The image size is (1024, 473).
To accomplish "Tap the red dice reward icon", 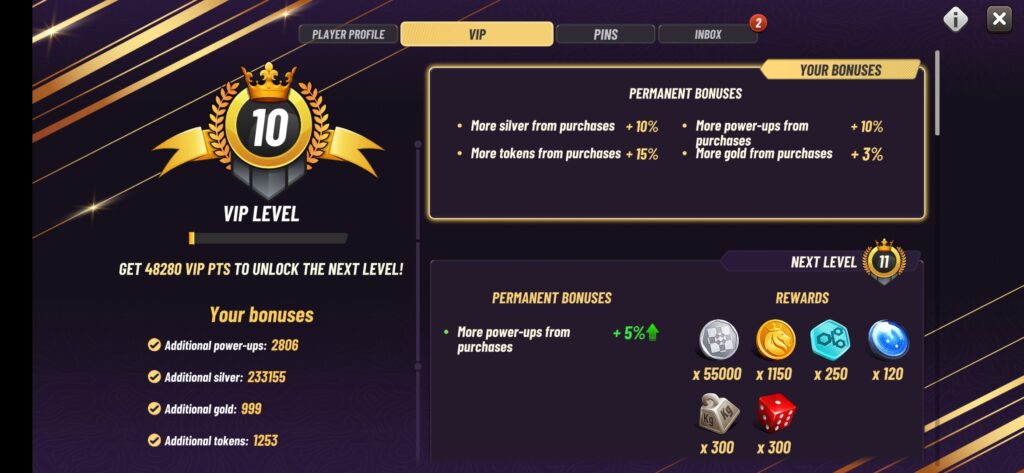I will click(774, 412).
